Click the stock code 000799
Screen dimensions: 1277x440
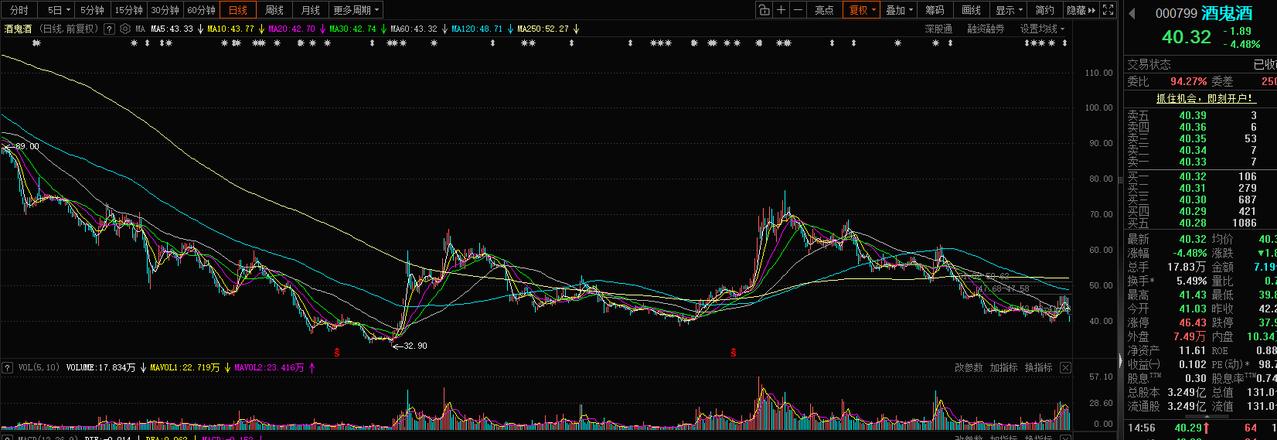tap(1176, 13)
